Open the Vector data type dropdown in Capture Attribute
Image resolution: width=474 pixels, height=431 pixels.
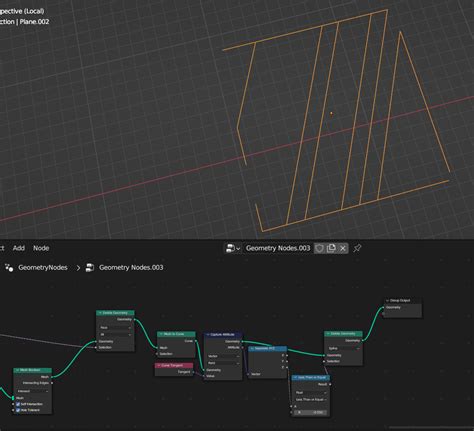pyautogui.click(x=223, y=356)
